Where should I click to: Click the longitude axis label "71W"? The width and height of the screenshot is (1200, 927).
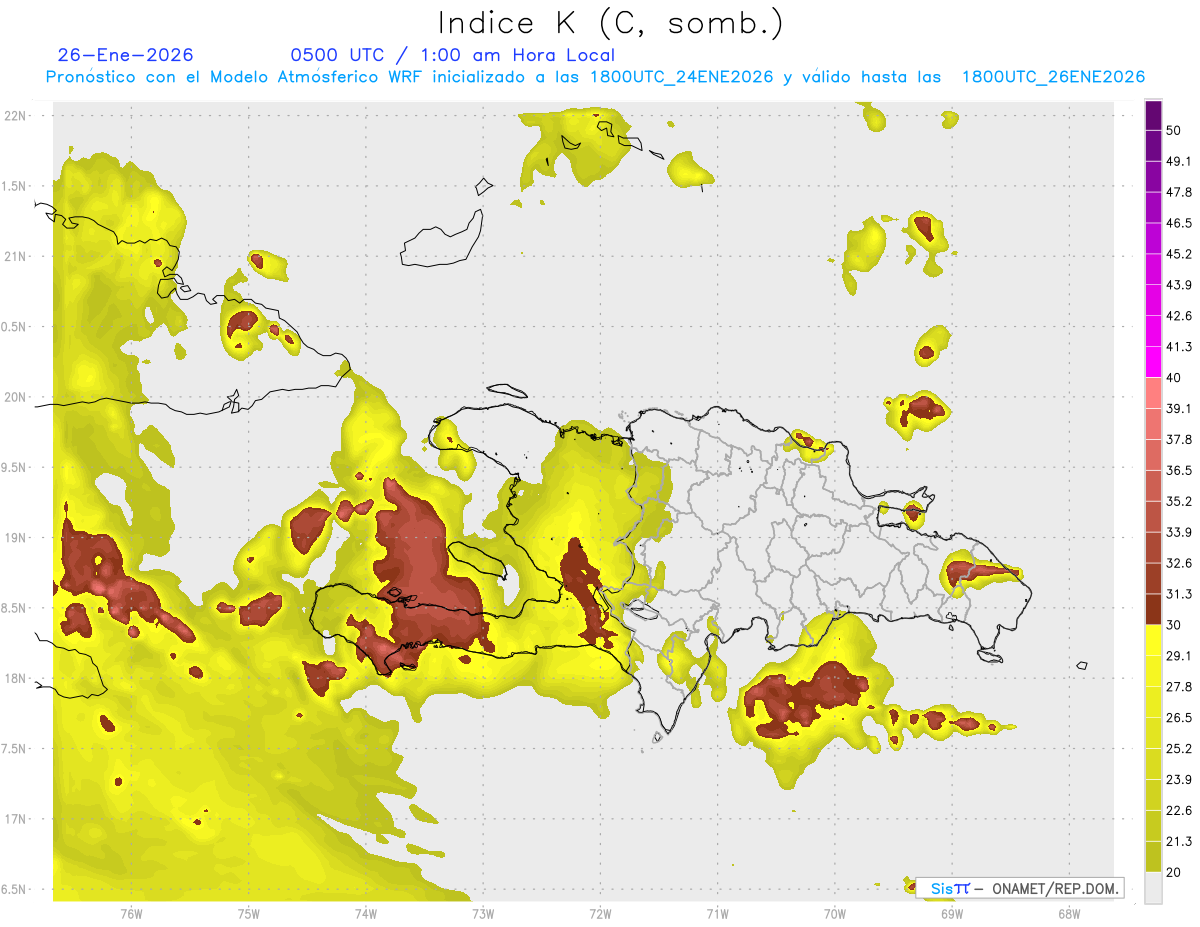point(717,913)
